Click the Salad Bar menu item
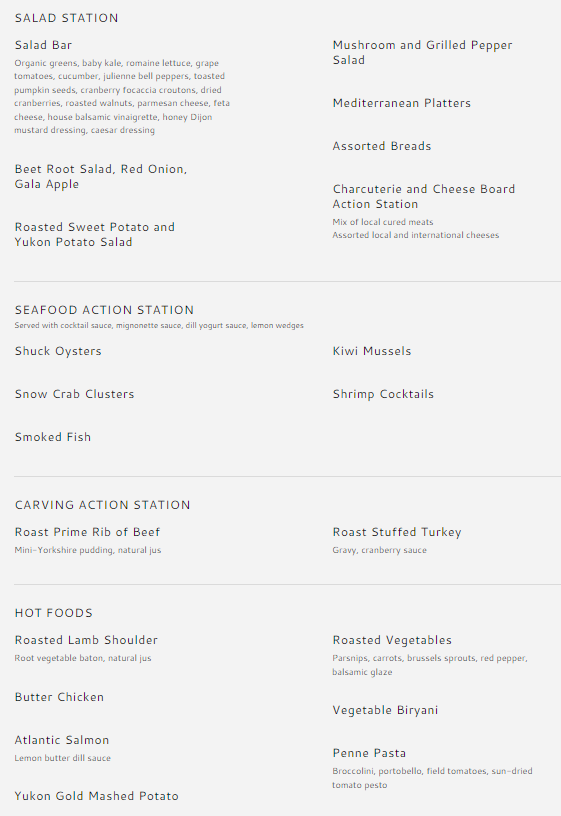Viewport: 561px width, 816px height. [x=43, y=45]
